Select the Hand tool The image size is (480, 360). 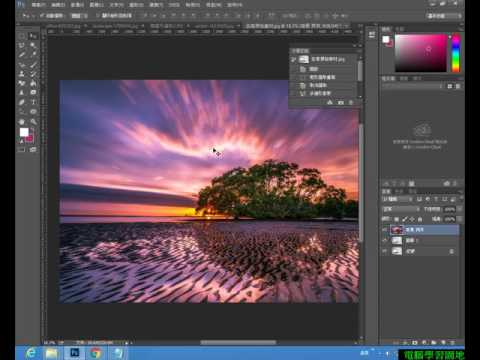click(22, 121)
